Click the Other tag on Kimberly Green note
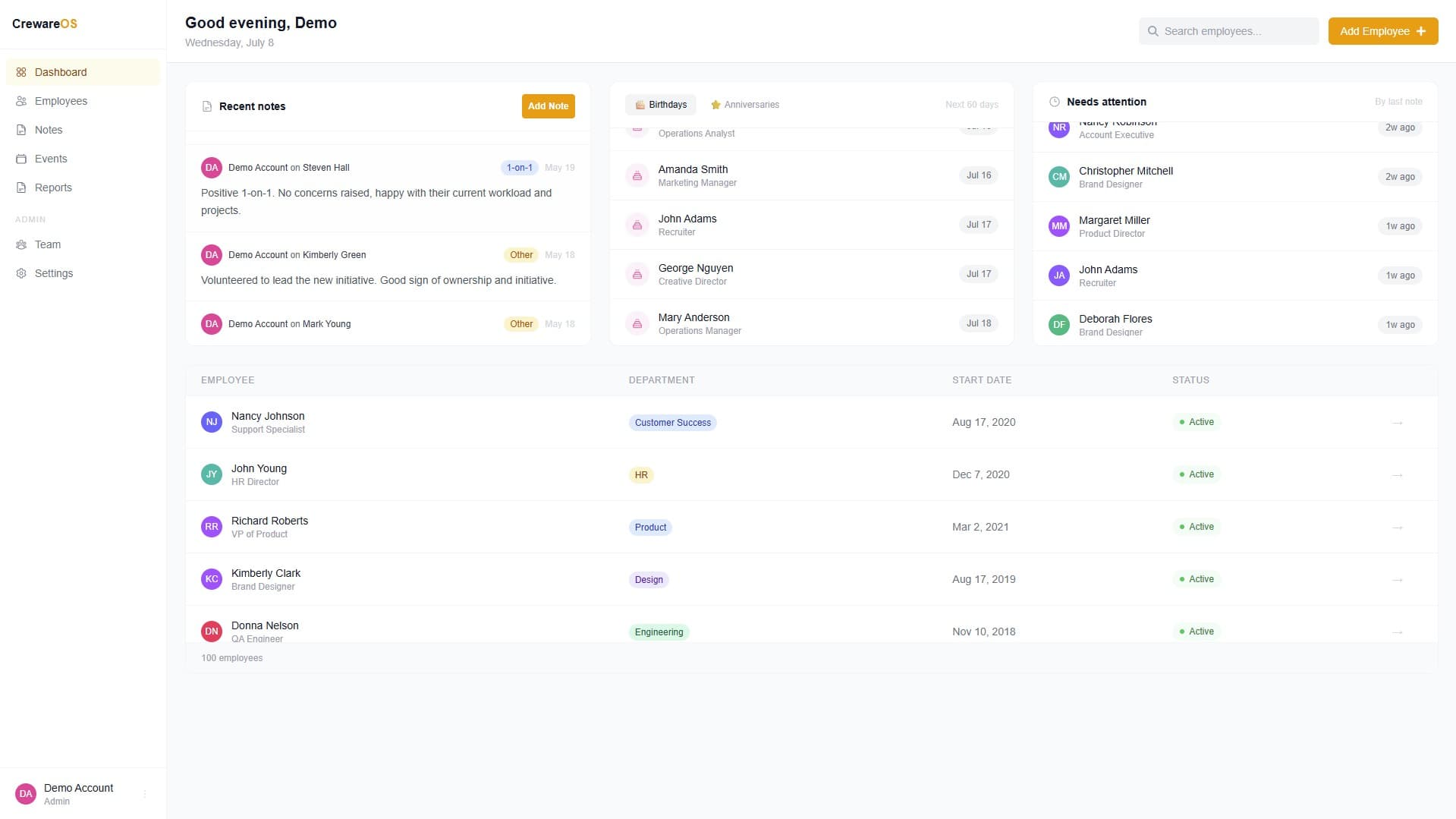1456x819 pixels. click(521, 255)
